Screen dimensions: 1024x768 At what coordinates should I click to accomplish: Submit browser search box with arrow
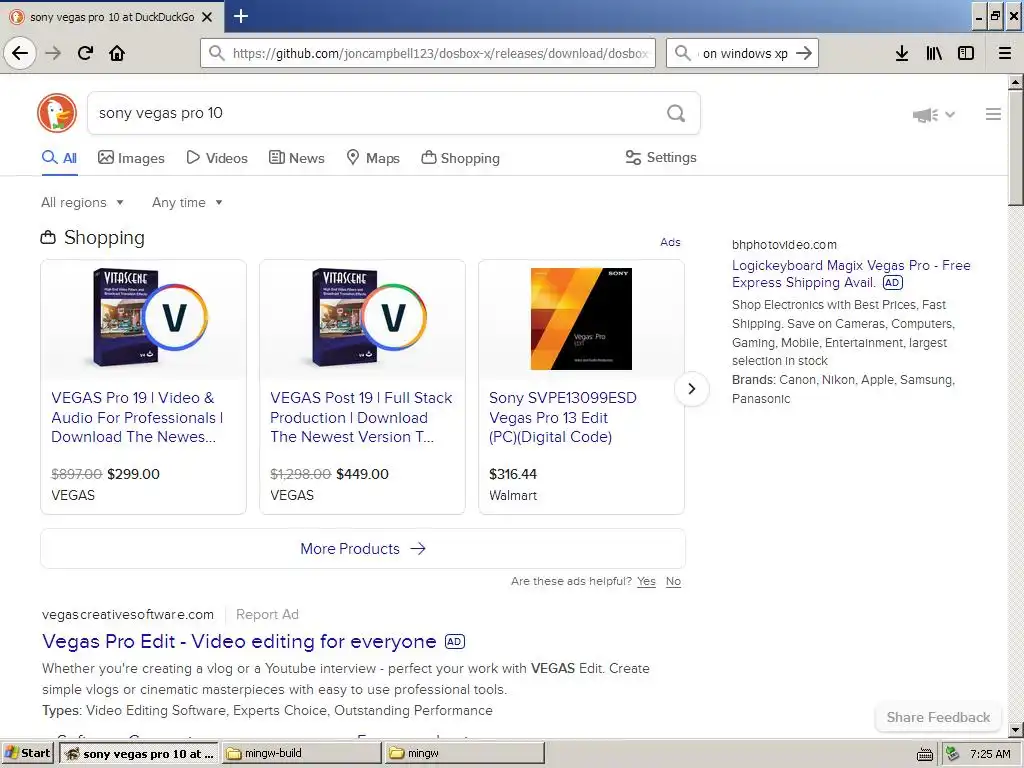point(804,53)
